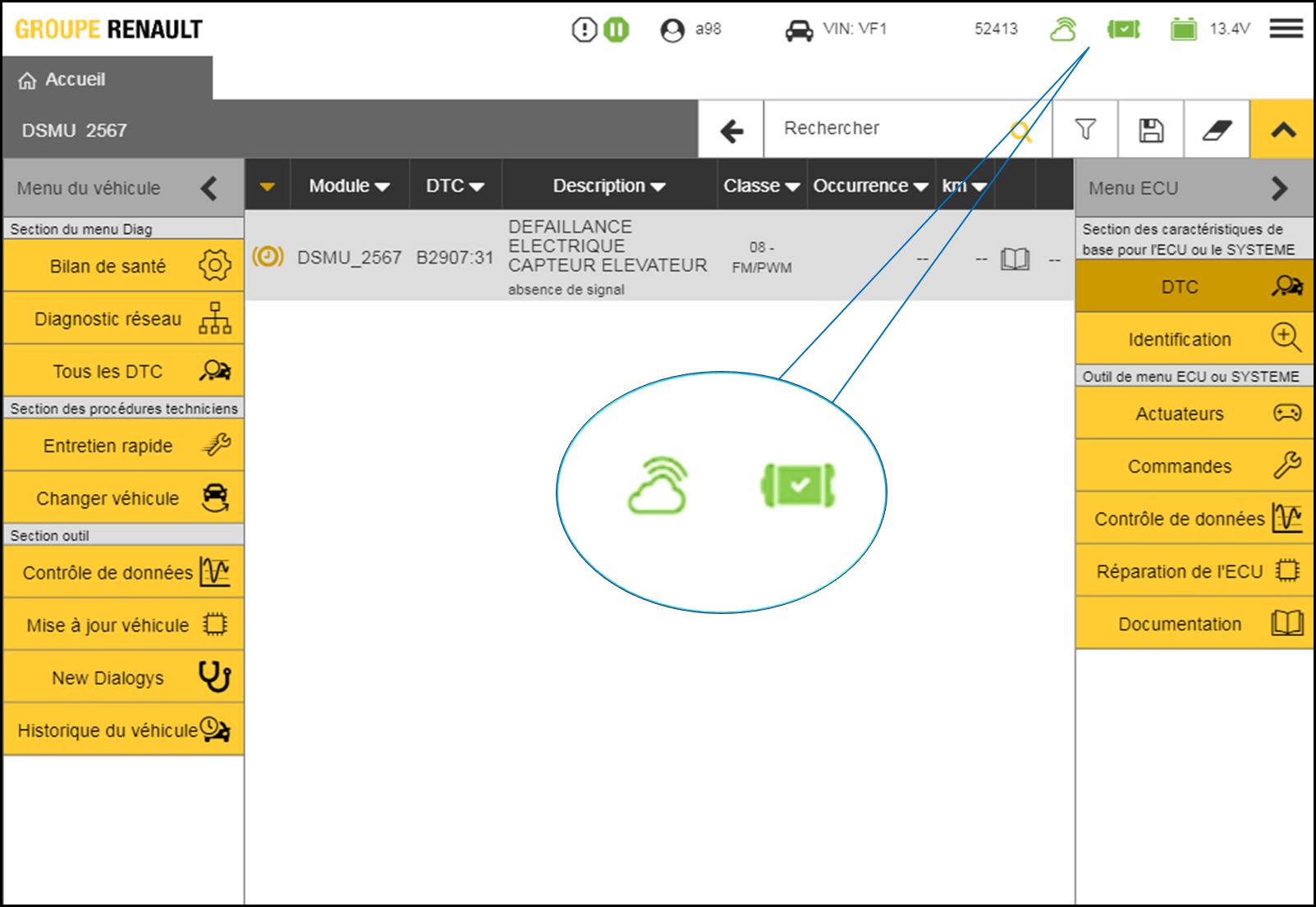Click the eraser icon in toolbar
Image resolution: width=1316 pixels, height=907 pixels.
tap(1217, 130)
